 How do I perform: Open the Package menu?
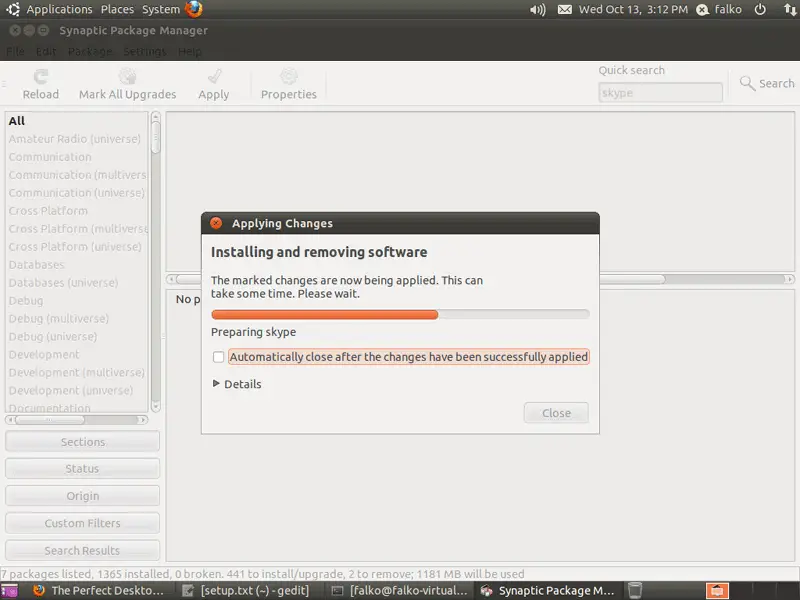pos(90,52)
